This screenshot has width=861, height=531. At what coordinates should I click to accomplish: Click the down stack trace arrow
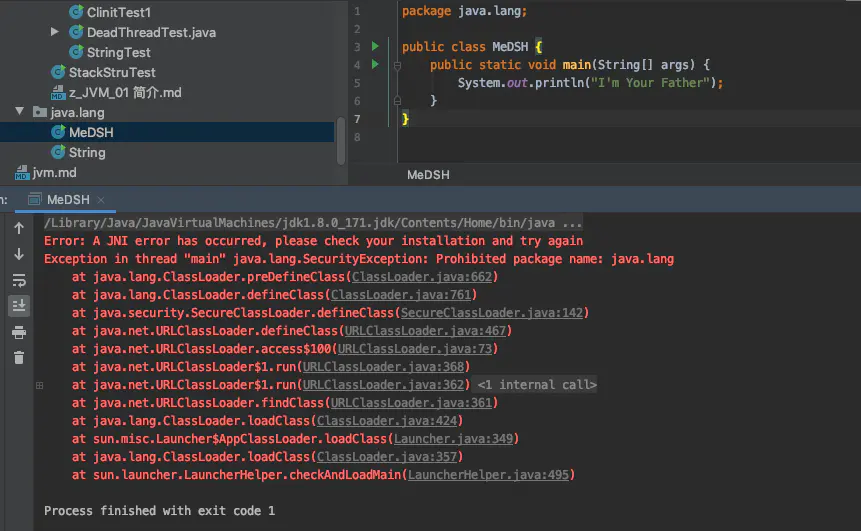pos(19,254)
